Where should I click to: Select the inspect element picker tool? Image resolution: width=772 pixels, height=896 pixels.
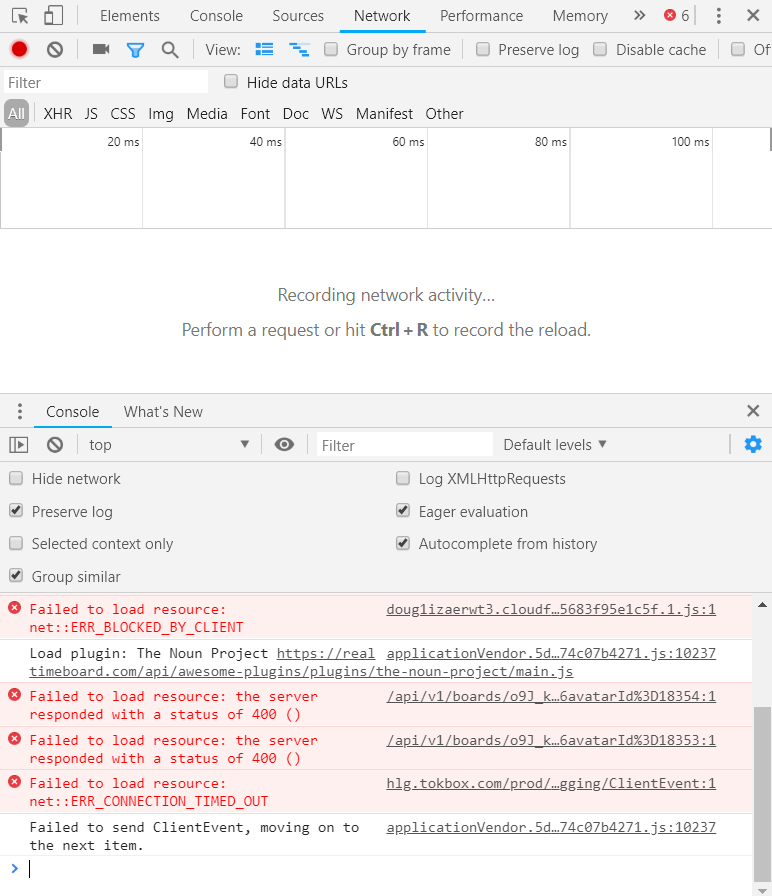tap(20, 15)
